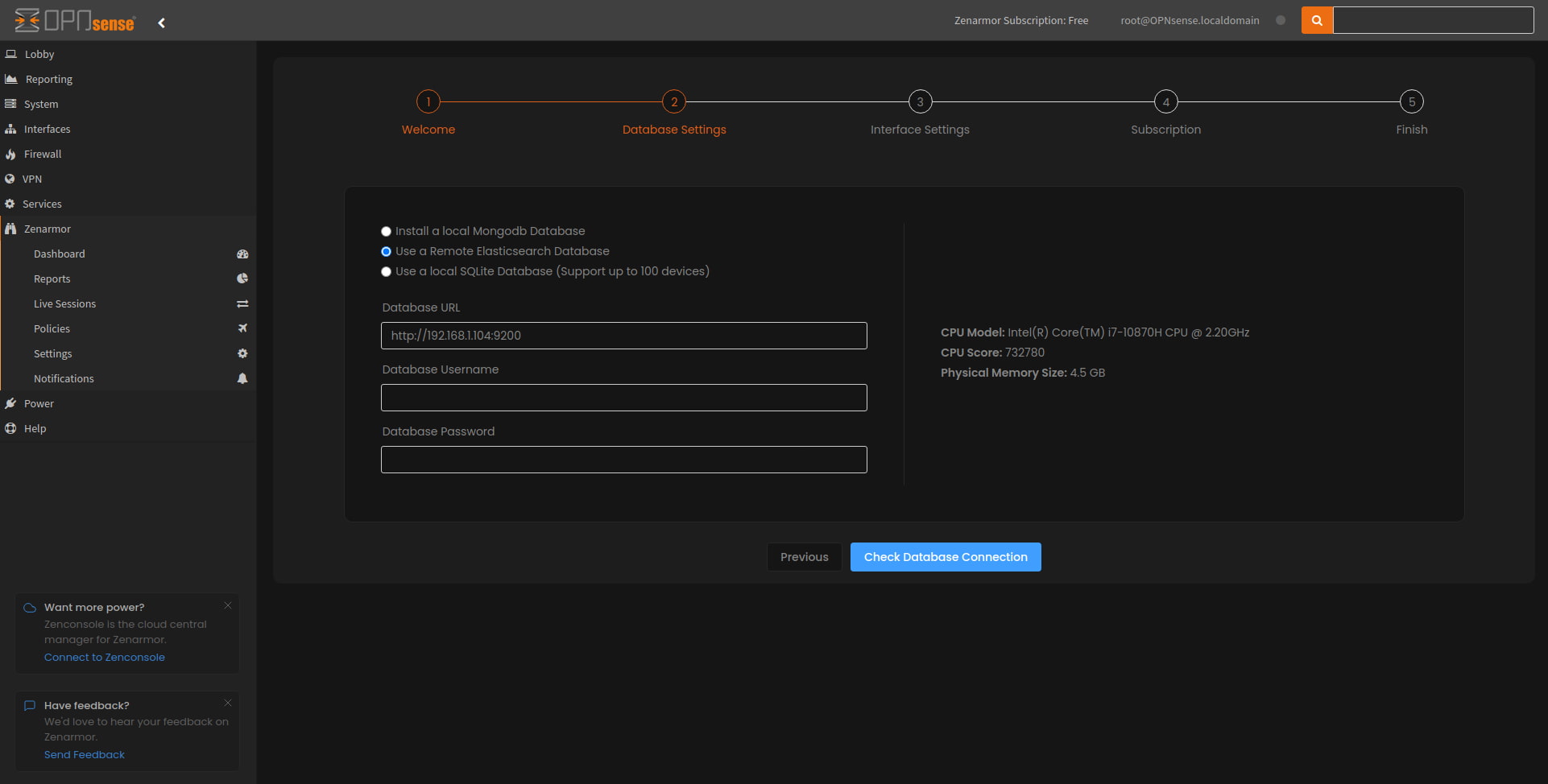Click the Help lifebuoy icon
This screenshot has height=784, width=1548.
(x=10, y=428)
